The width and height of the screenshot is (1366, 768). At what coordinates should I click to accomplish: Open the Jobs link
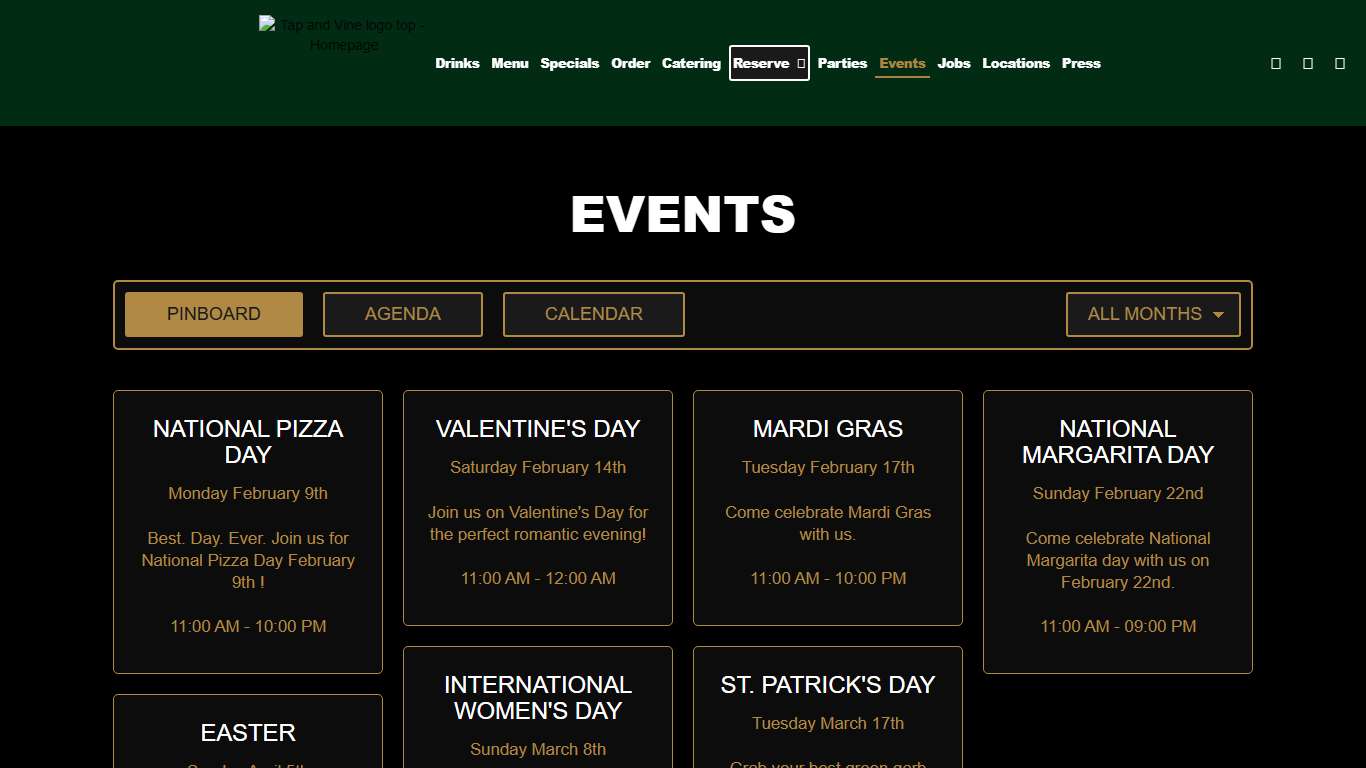point(954,63)
